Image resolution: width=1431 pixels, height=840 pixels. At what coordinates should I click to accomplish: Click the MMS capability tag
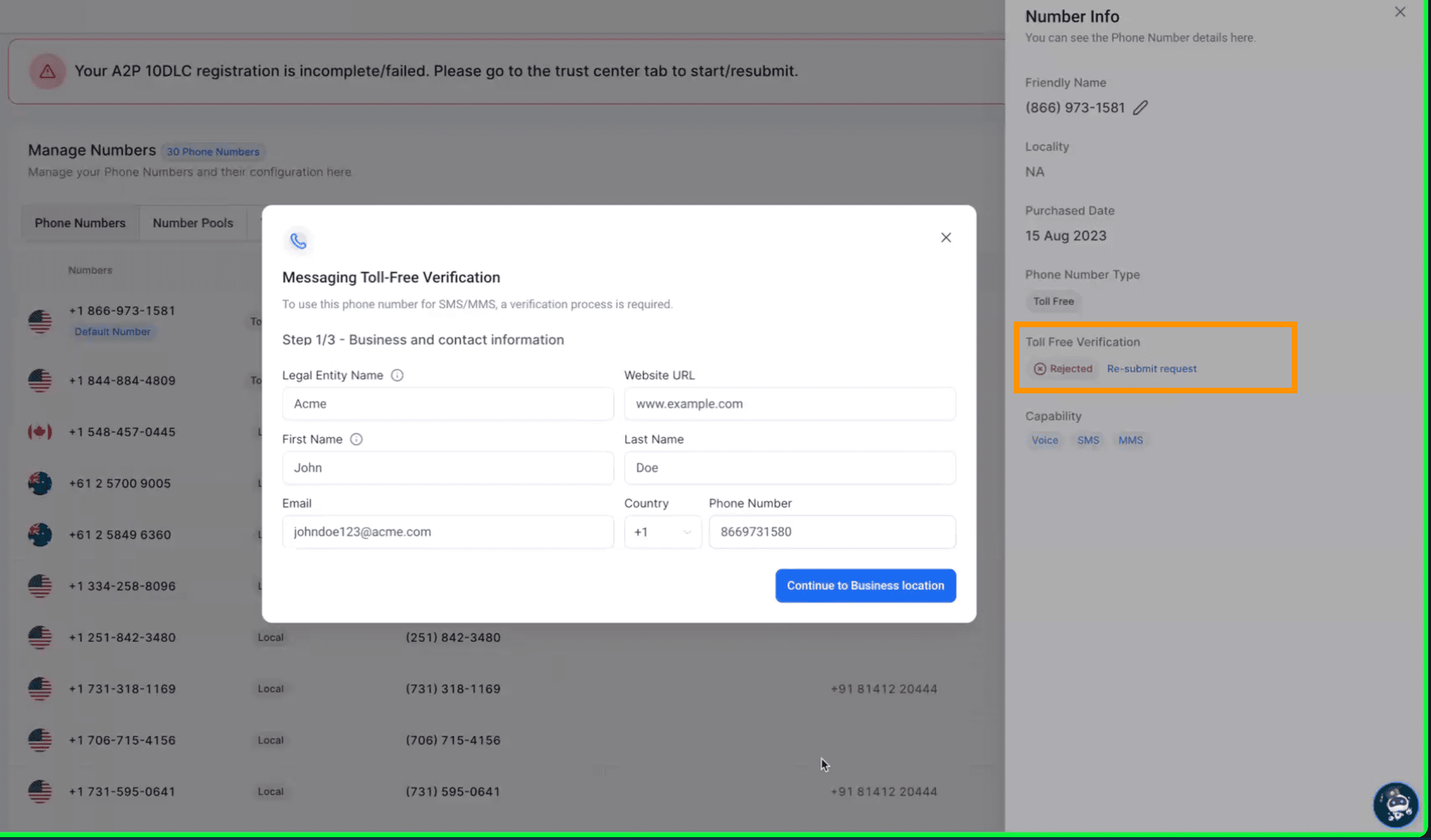click(x=1130, y=441)
